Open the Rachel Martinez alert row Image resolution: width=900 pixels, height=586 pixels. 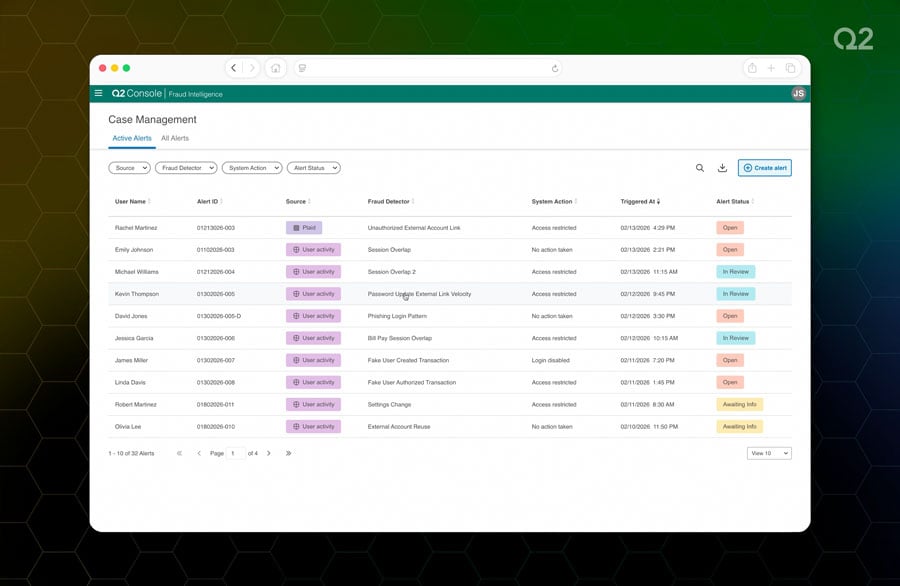tap(137, 228)
